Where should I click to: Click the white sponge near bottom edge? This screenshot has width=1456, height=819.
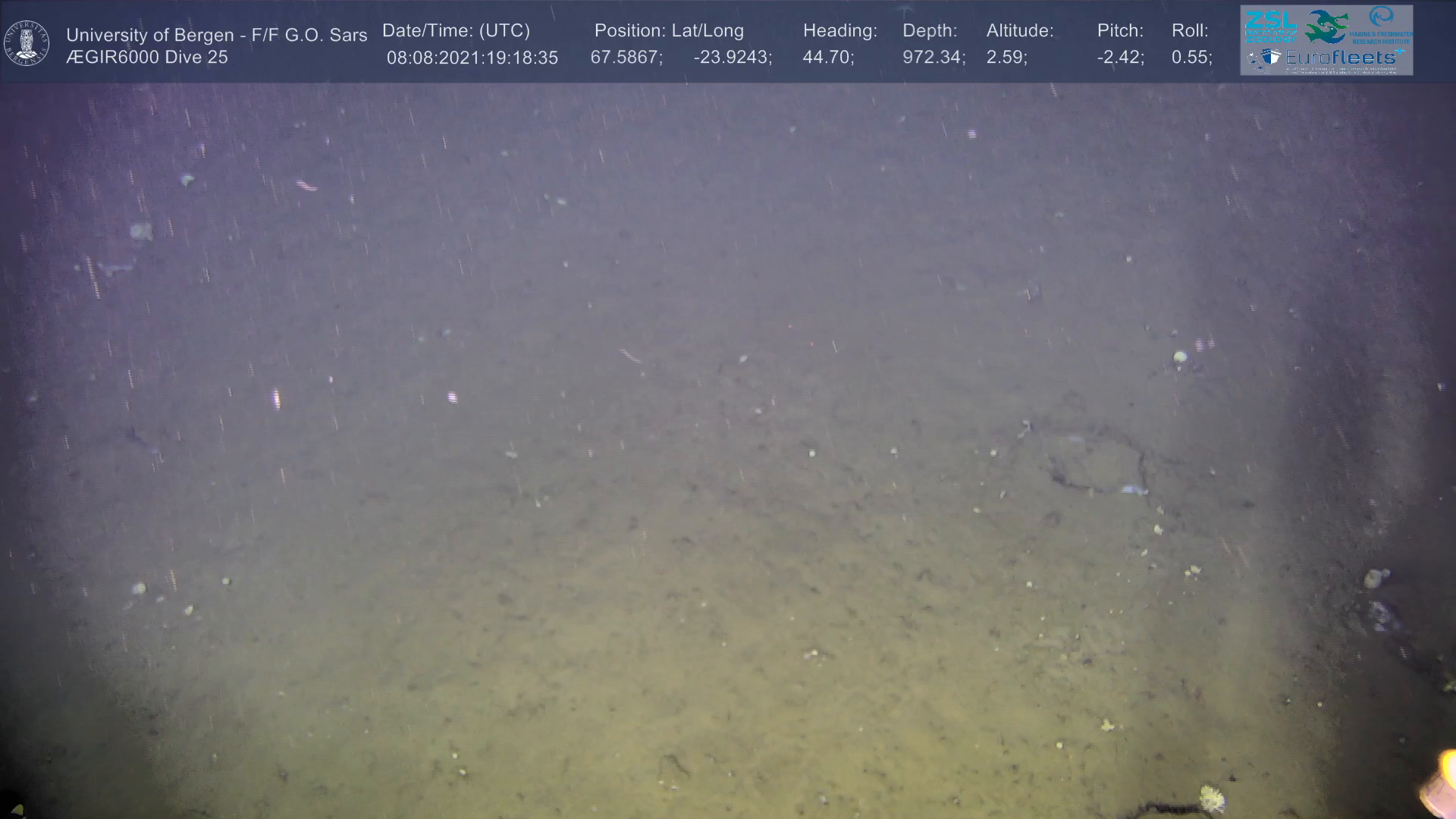click(x=1212, y=798)
